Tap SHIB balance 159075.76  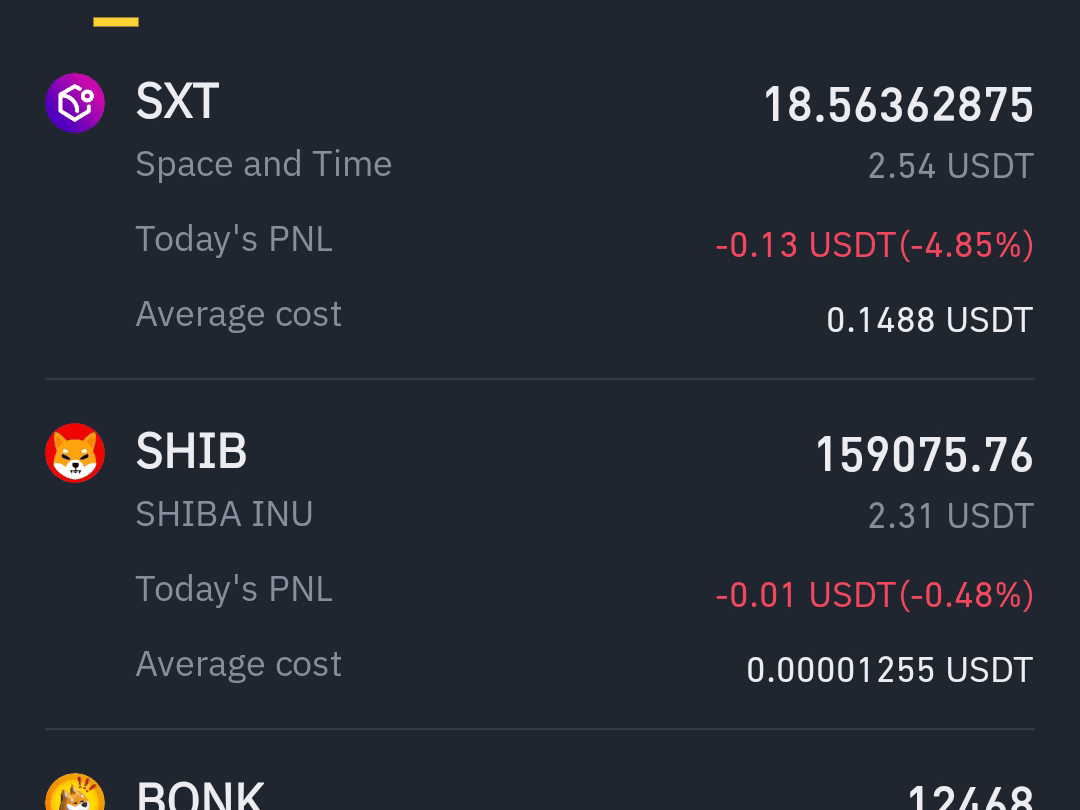924,455
